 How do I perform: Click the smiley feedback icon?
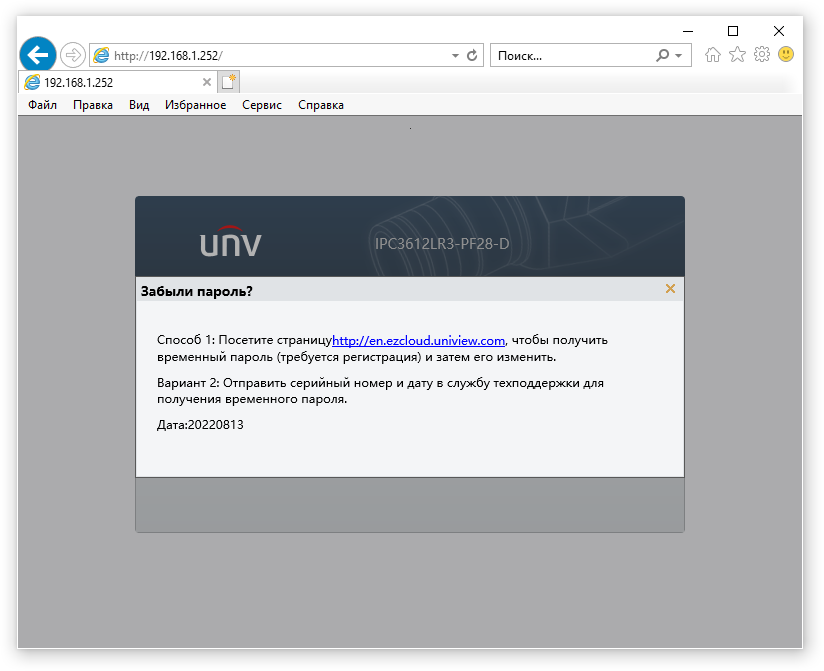coord(786,54)
